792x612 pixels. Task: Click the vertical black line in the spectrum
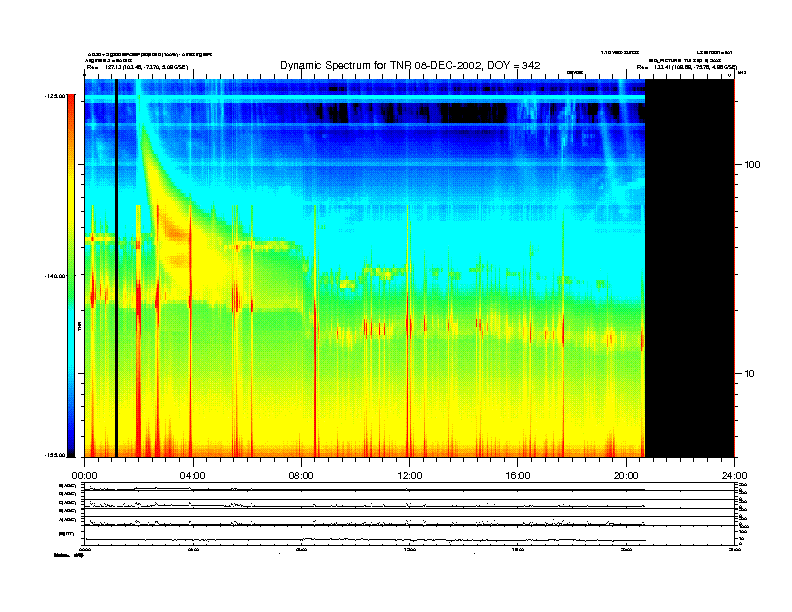tap(116, 268)
